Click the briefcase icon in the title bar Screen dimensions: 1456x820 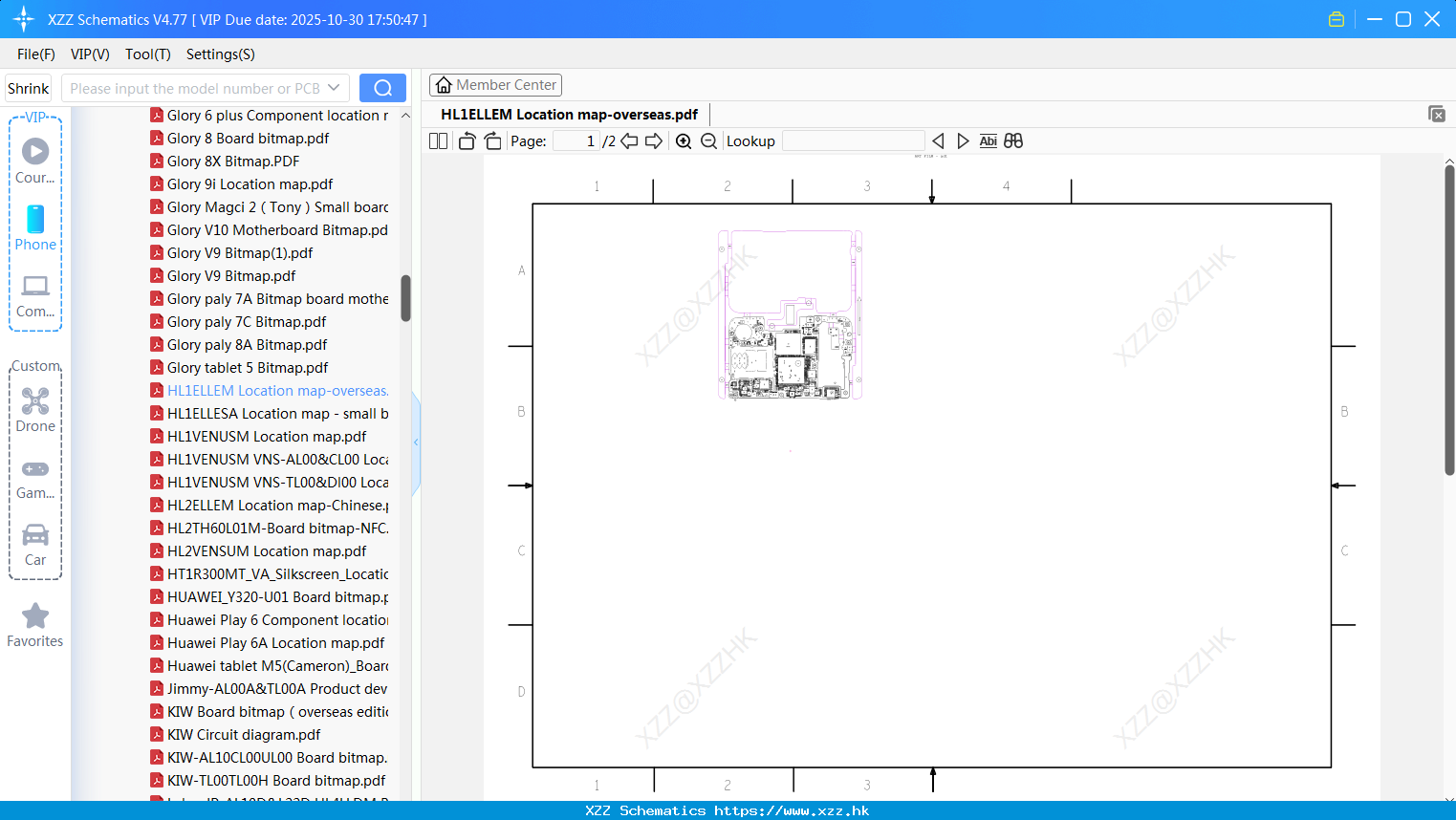(1336, 19)
